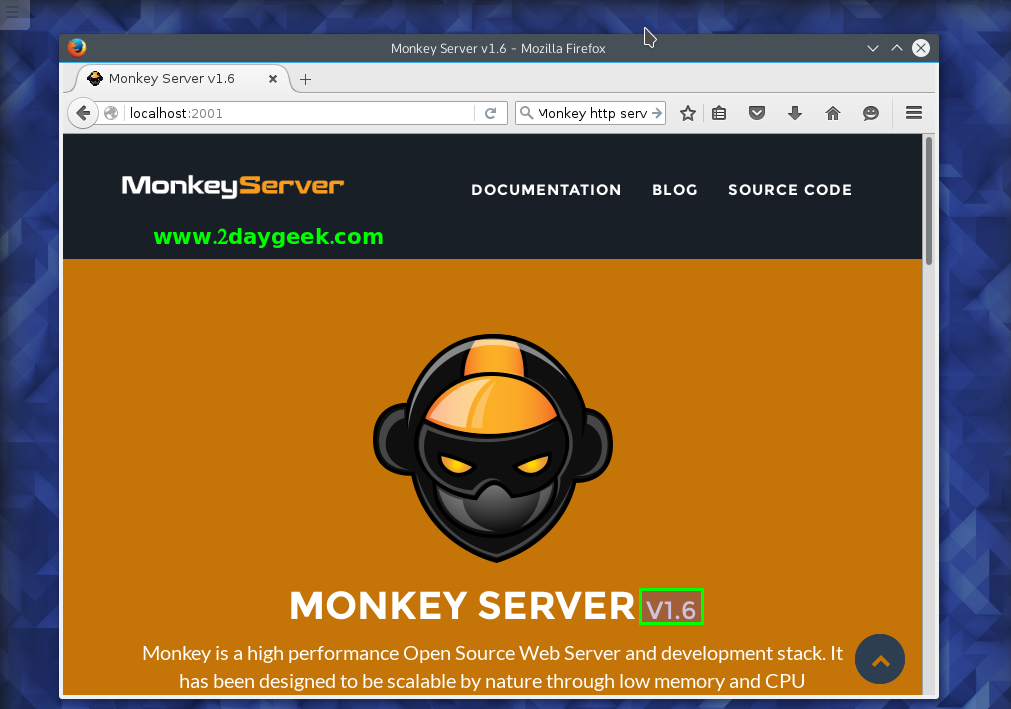Reload the page with the refresh icon
This screenshot has height=709, width=1011.
[490, 114]
